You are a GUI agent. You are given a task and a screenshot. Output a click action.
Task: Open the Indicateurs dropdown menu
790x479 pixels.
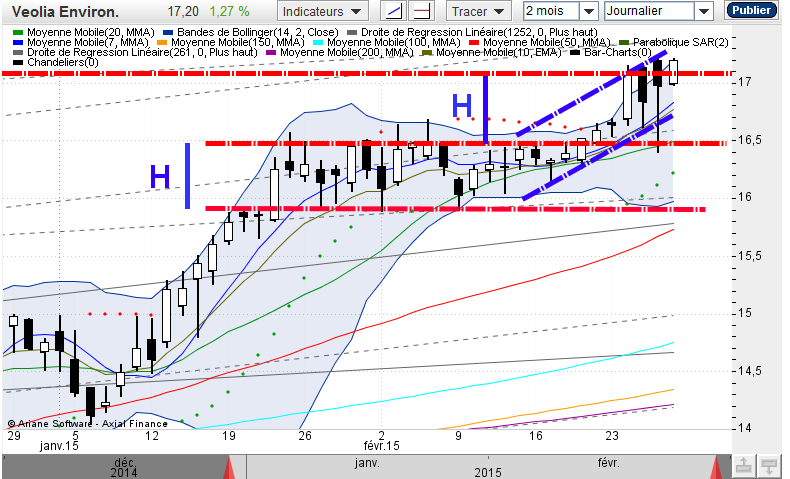tap(322, 11)
